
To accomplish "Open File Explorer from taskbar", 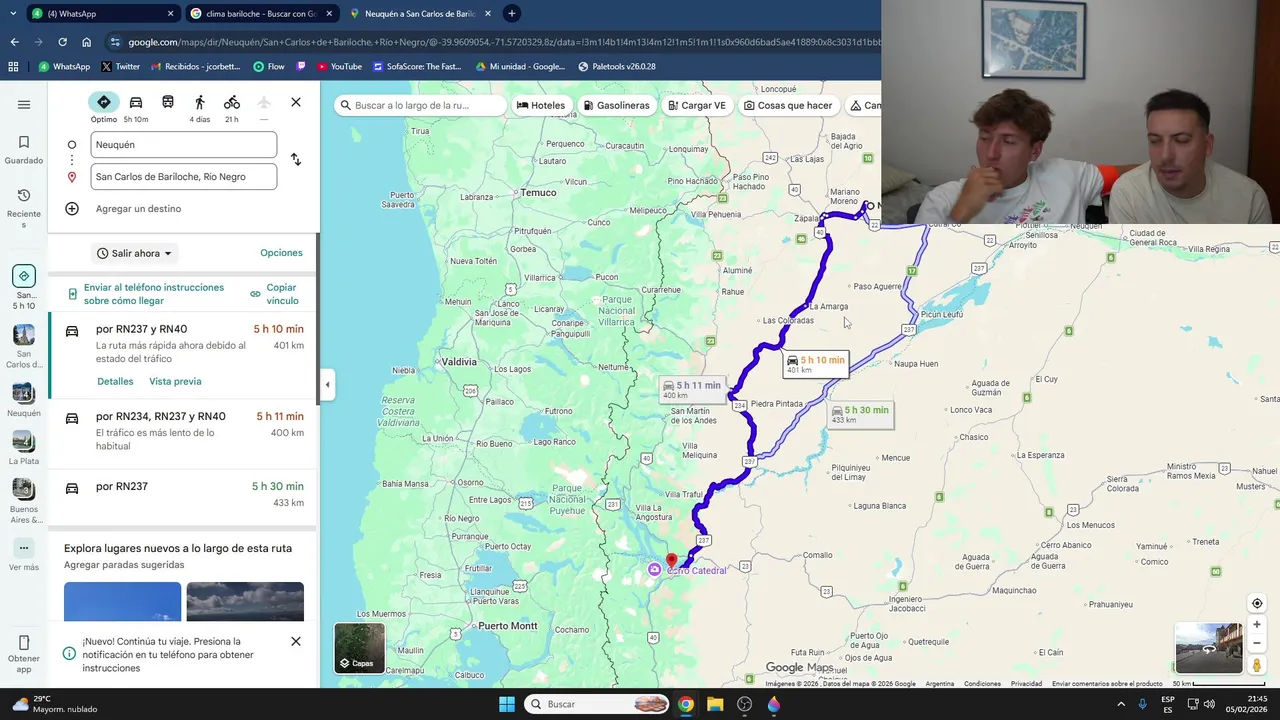I will pyautogui.click(x=715, y=704).
